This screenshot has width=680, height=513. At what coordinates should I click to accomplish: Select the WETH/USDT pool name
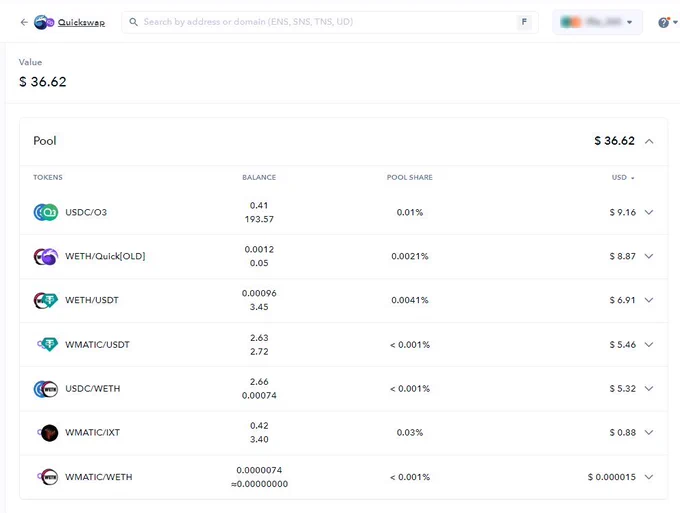pyautogui.click(x=92, y=300)
